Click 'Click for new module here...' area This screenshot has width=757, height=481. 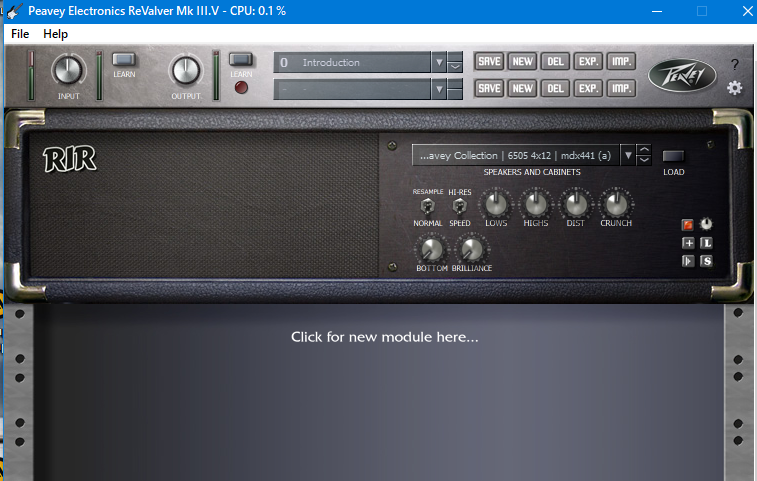(384, 337)
